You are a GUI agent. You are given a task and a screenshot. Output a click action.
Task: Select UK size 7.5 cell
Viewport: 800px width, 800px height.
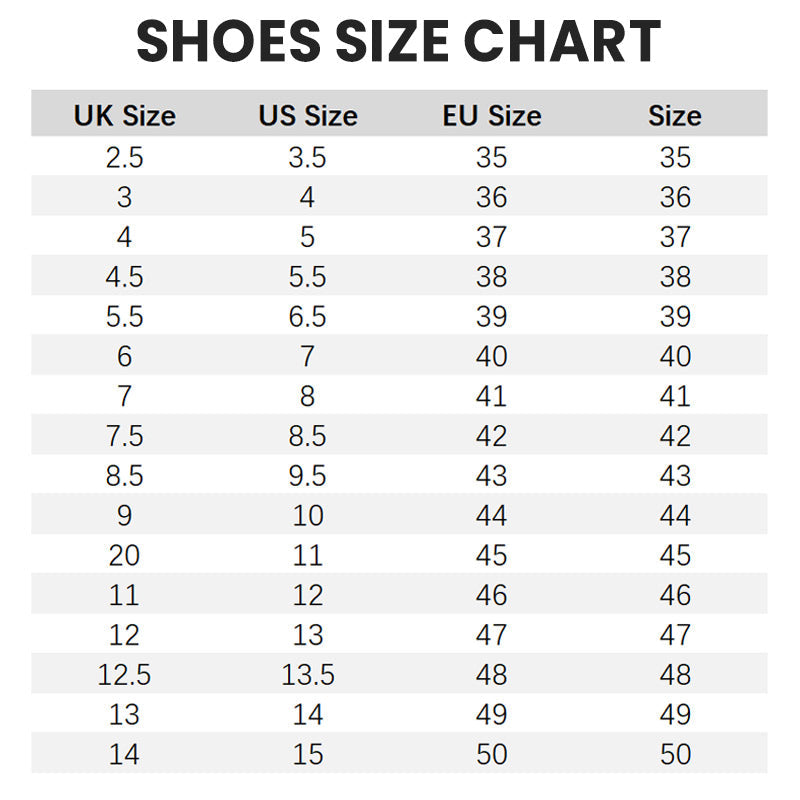pos(124,436)
